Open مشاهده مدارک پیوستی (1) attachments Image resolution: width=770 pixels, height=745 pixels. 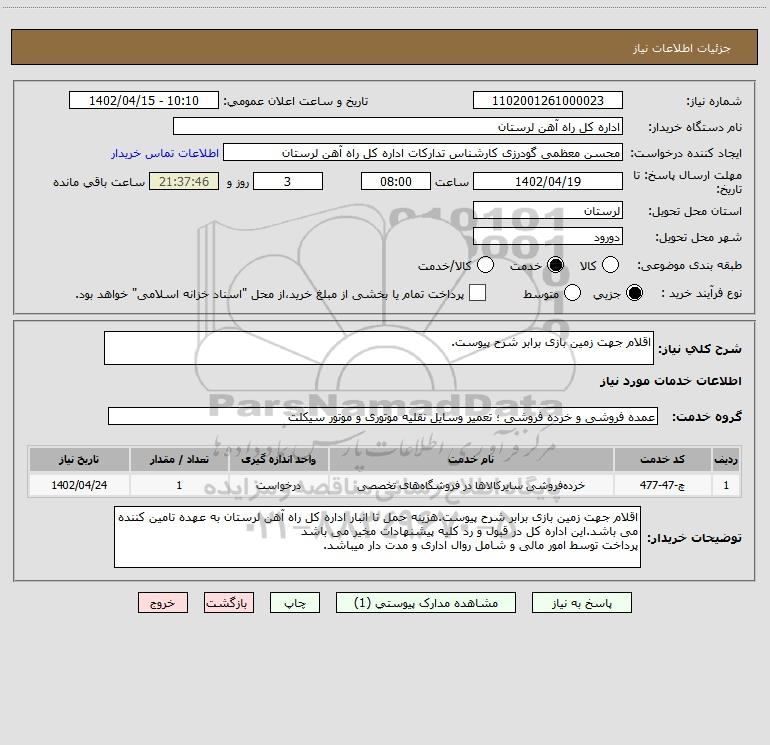[426, 603]
